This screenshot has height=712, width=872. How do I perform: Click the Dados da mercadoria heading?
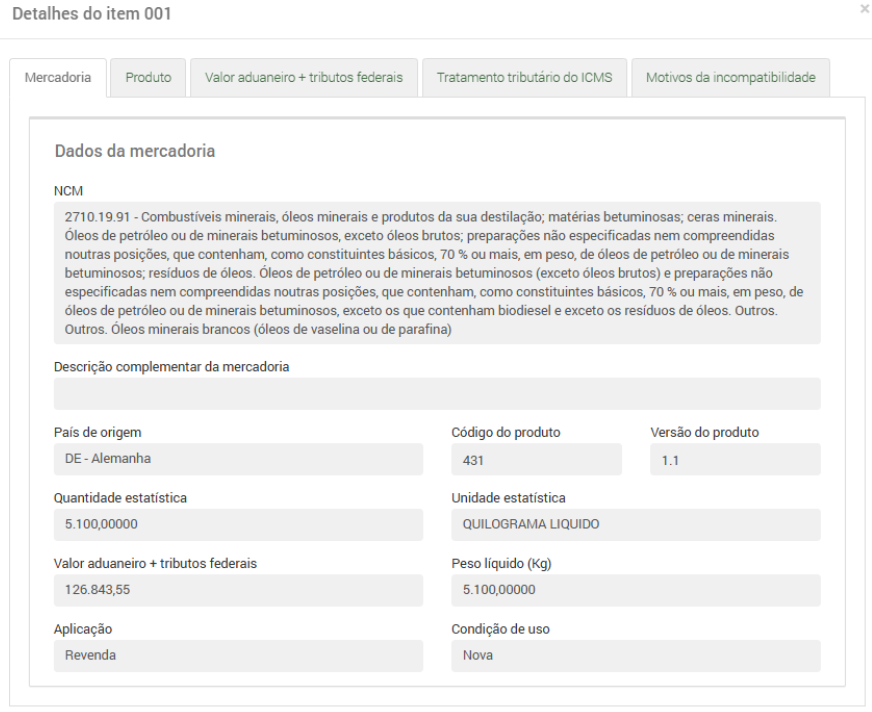[x=135, y=152]
